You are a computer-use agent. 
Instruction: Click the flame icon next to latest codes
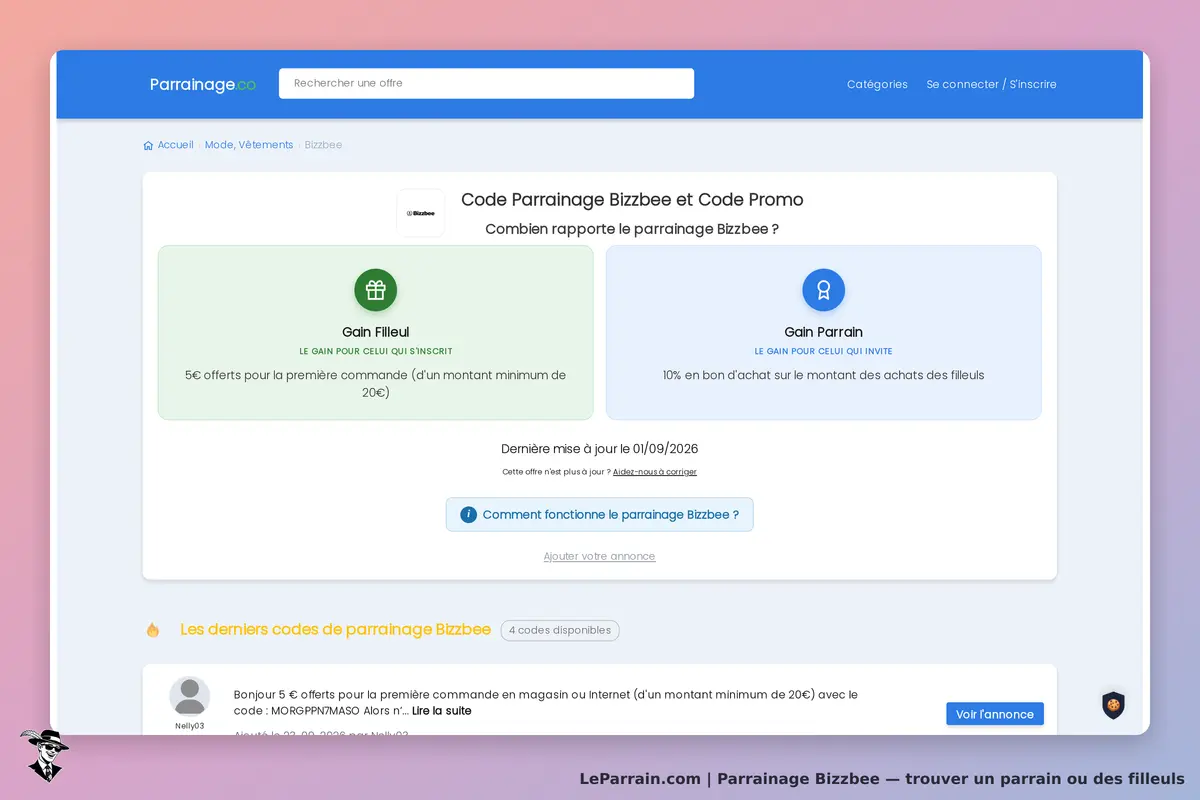click(153, 630)
